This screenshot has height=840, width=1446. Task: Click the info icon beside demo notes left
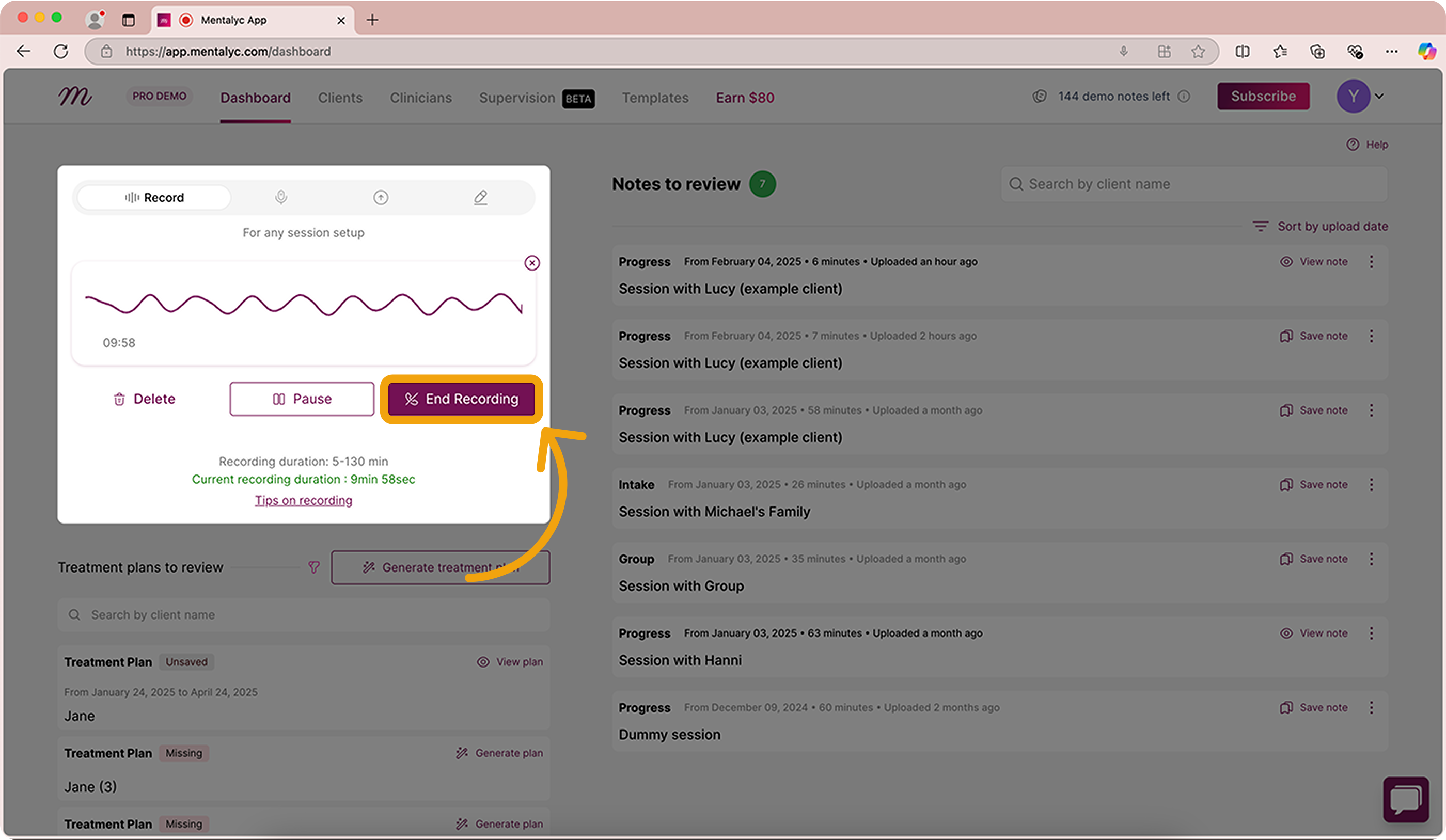[1184, 97]
